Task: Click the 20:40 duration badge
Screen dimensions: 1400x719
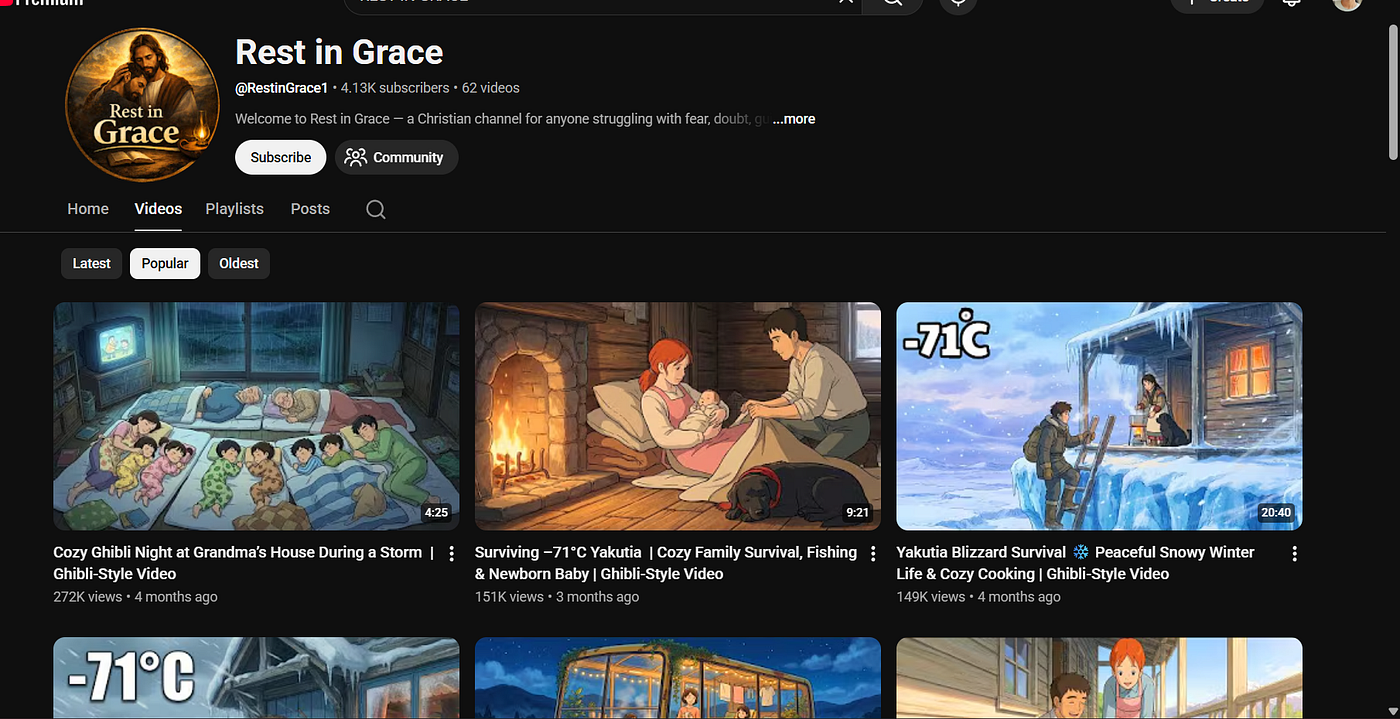Action: pyautogui.click(x=1276, y=513)
